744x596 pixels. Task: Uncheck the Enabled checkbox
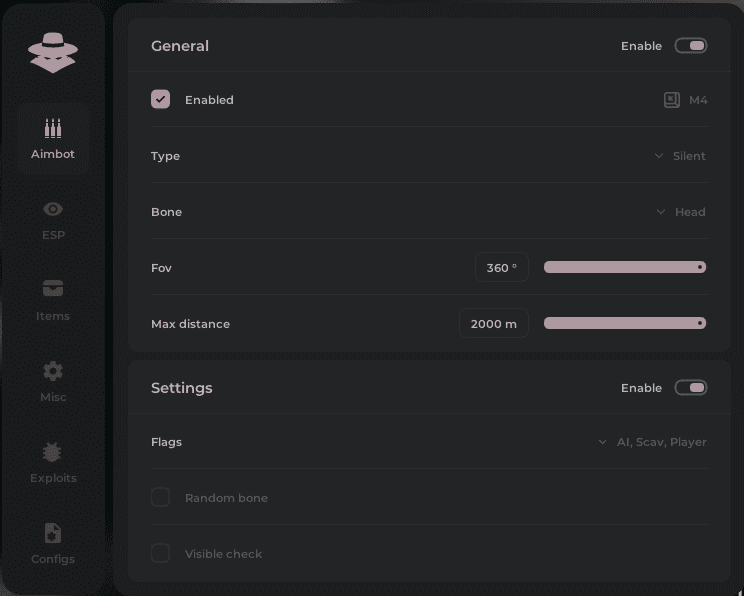tap(161, 100)
